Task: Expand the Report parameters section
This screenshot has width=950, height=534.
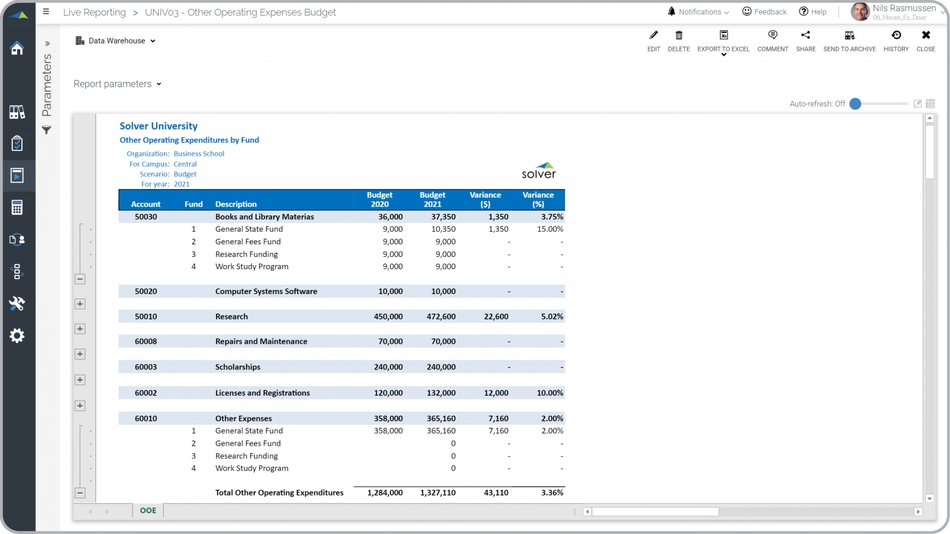Action: tap(117, 84)
